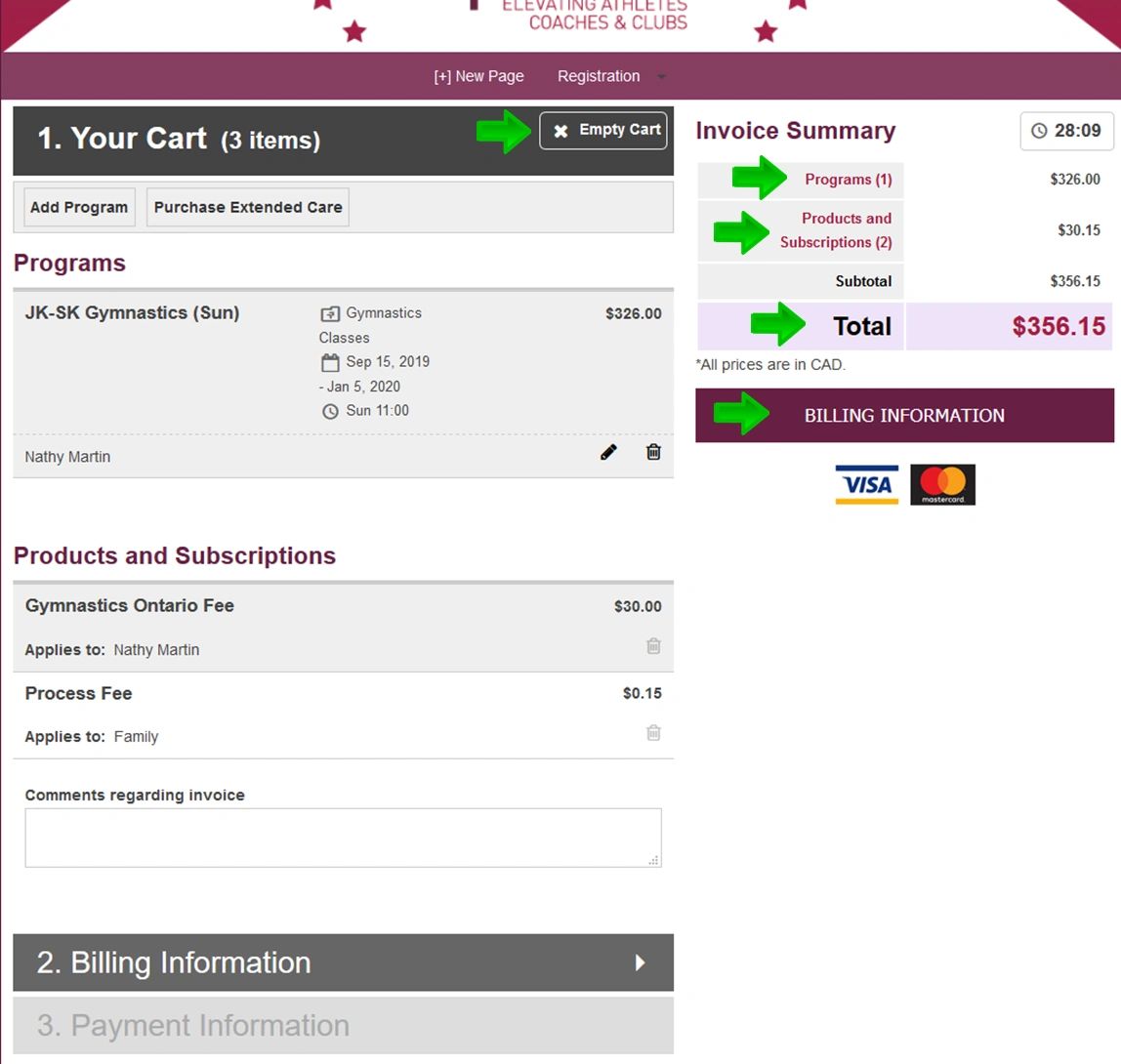Click Purchase Extended Care button
The width and height of the screenshot is (1121, 1064).
coord(248,207)
